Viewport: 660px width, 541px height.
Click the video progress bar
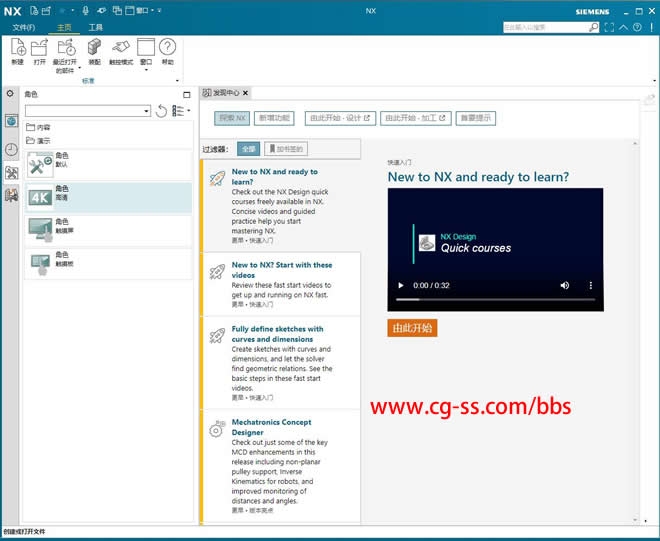click(490, 299)
